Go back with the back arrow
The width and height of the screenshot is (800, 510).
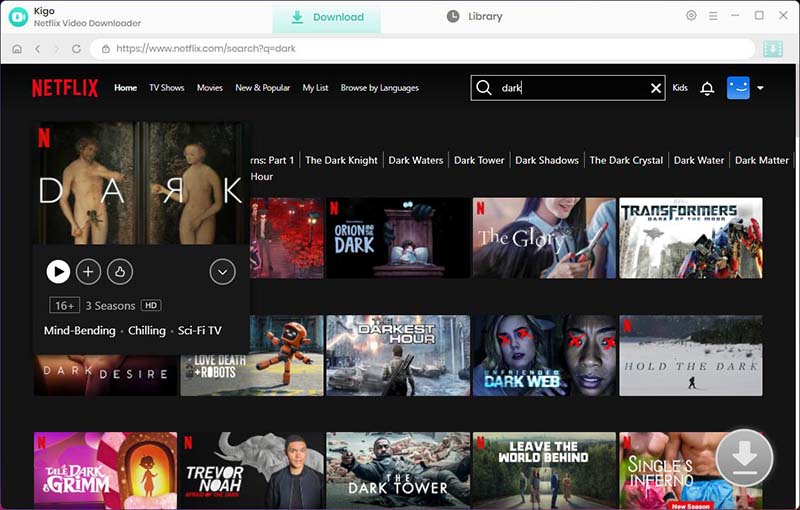[38, 49]
